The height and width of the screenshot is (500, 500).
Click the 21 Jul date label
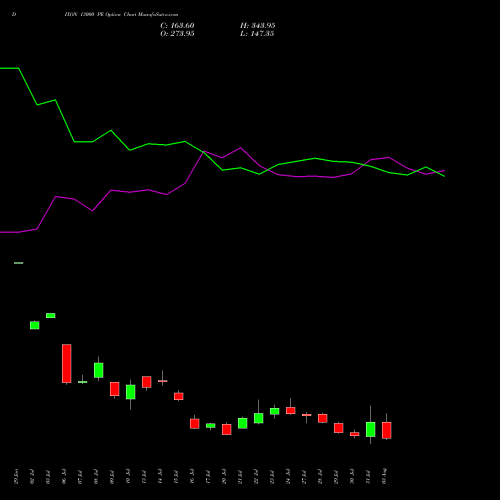(240, 476)
